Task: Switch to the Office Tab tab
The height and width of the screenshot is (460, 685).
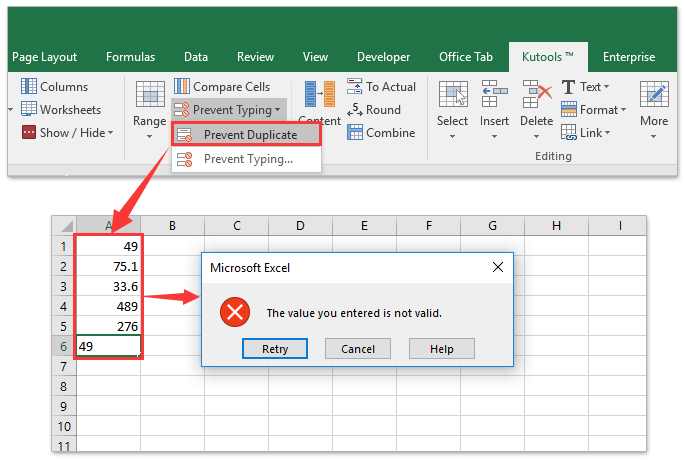Action: (x=466, y=57)
